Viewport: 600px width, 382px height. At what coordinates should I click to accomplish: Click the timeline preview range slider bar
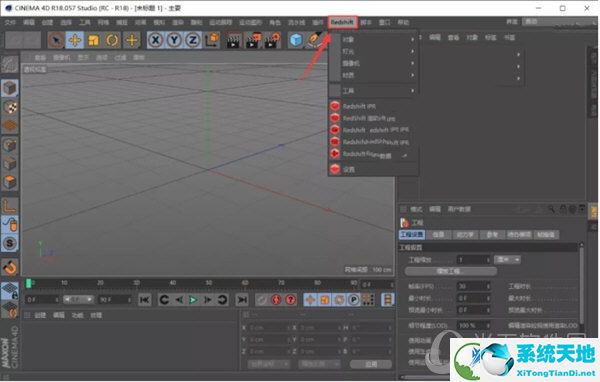[x=78, y=299]
